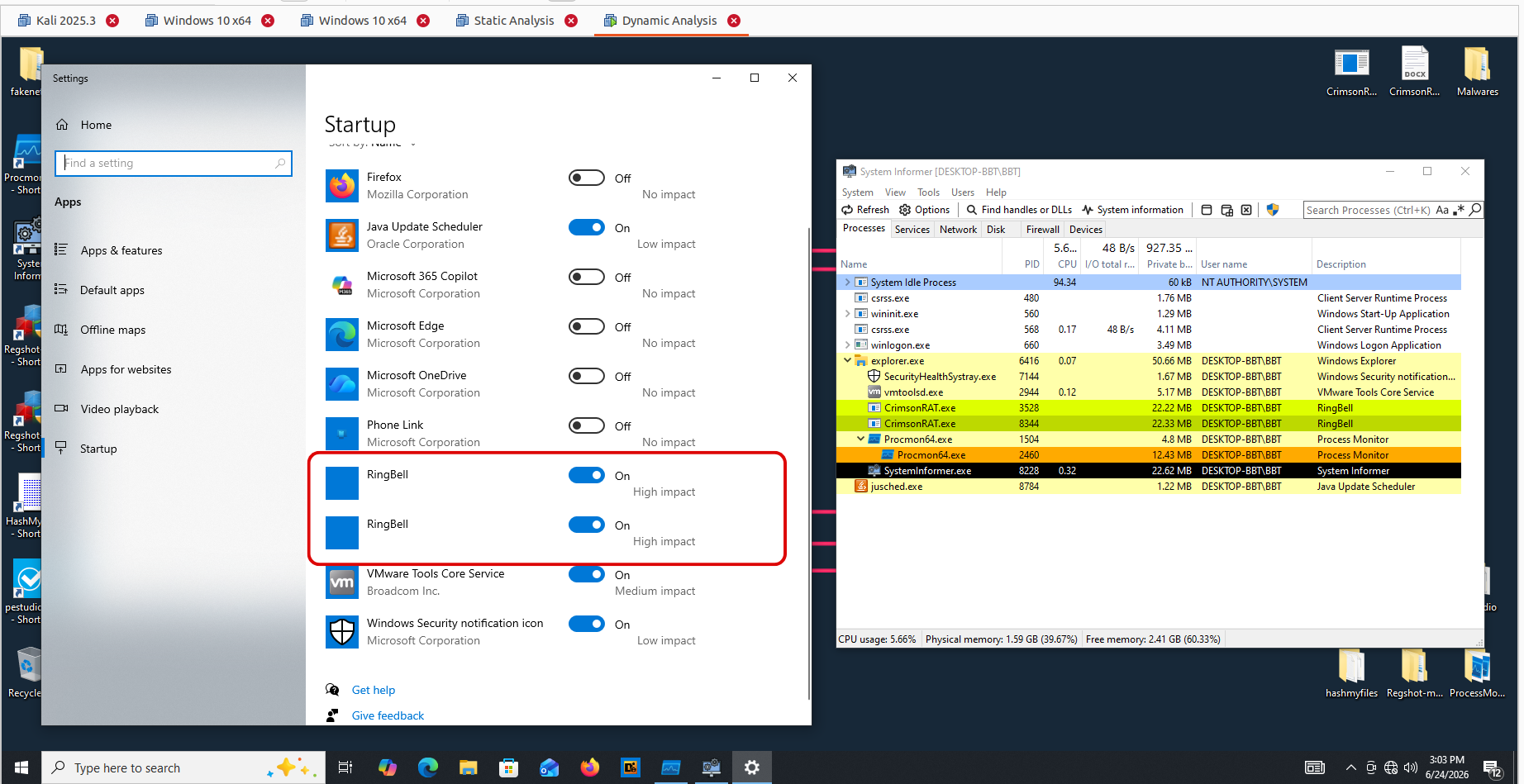Enable Firefox startup toggle
This screenshot has height=784, width=1524.
click(x=587, y=178)
